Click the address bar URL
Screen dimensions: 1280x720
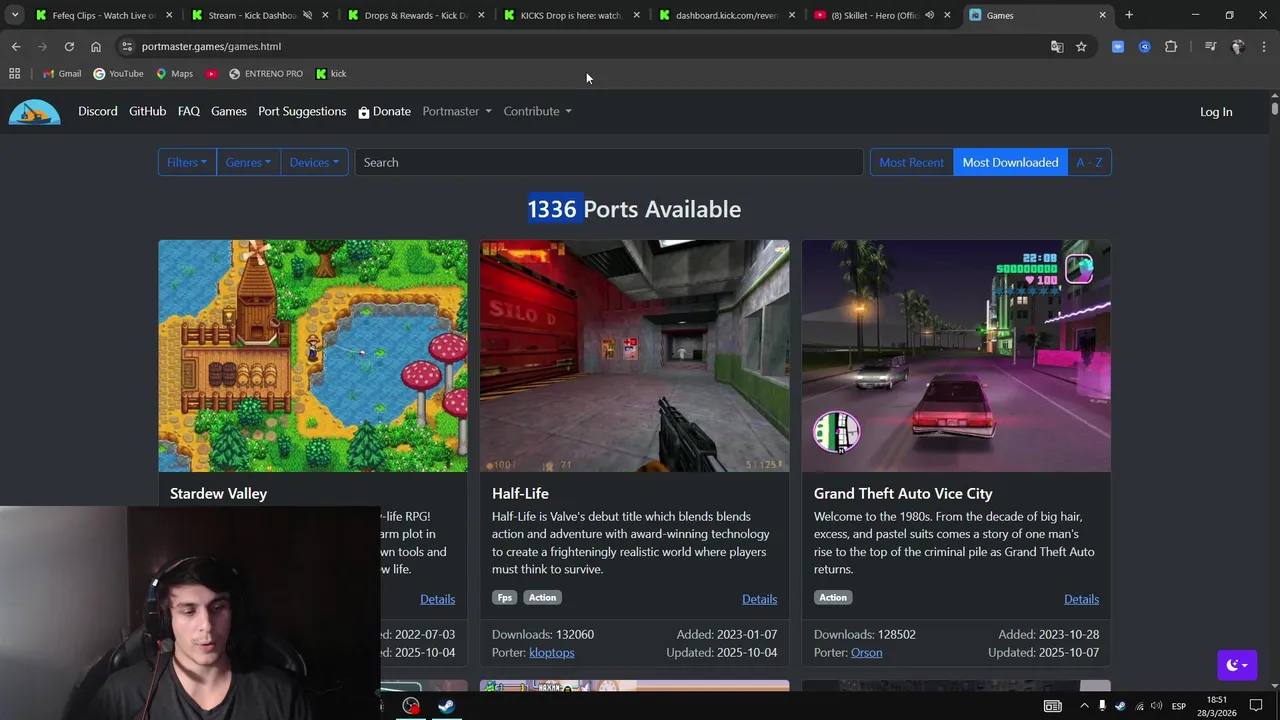tap(211, 46)
